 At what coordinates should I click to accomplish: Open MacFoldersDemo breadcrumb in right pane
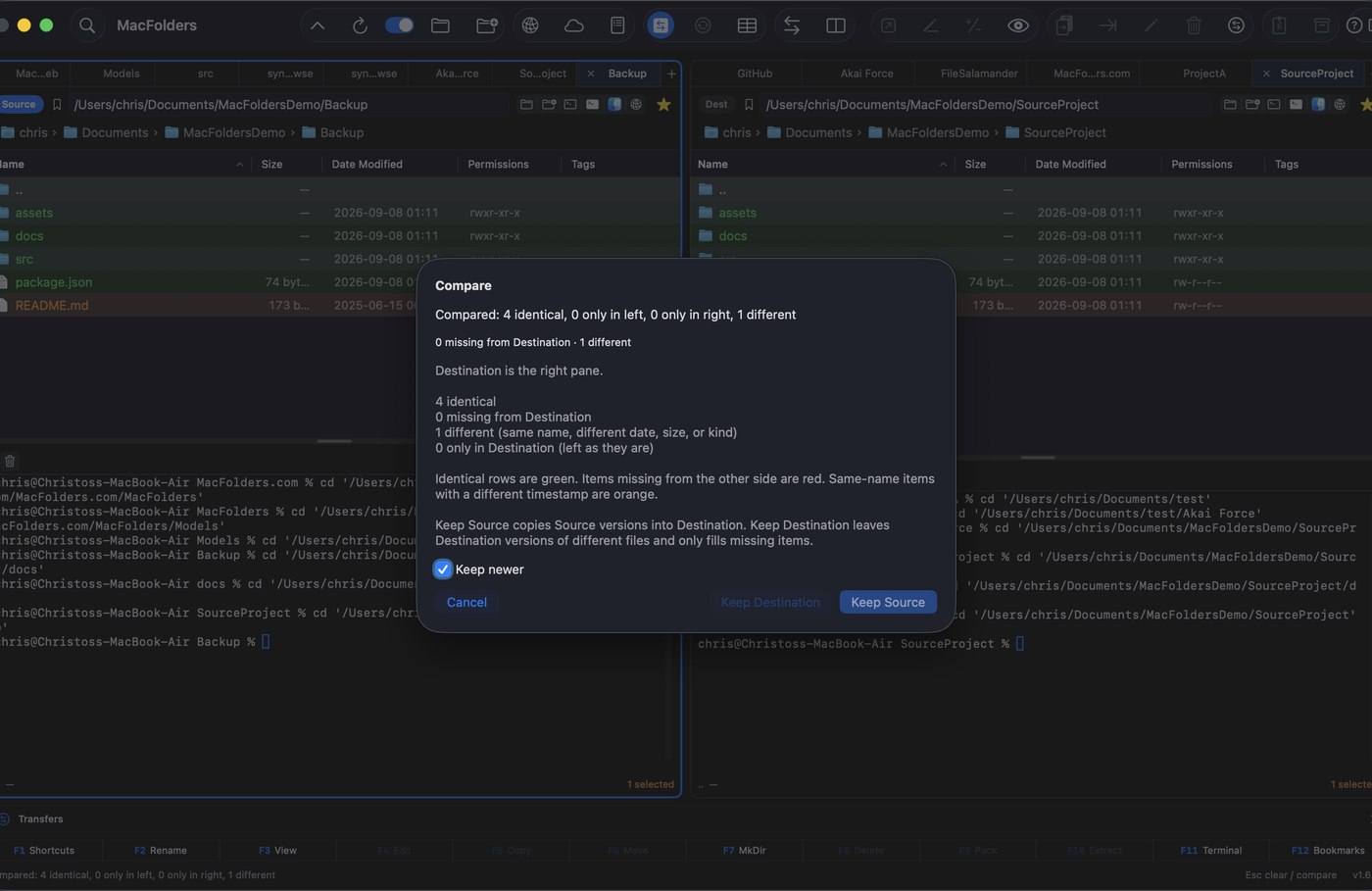pyautogui.click(x=928, y=132)
